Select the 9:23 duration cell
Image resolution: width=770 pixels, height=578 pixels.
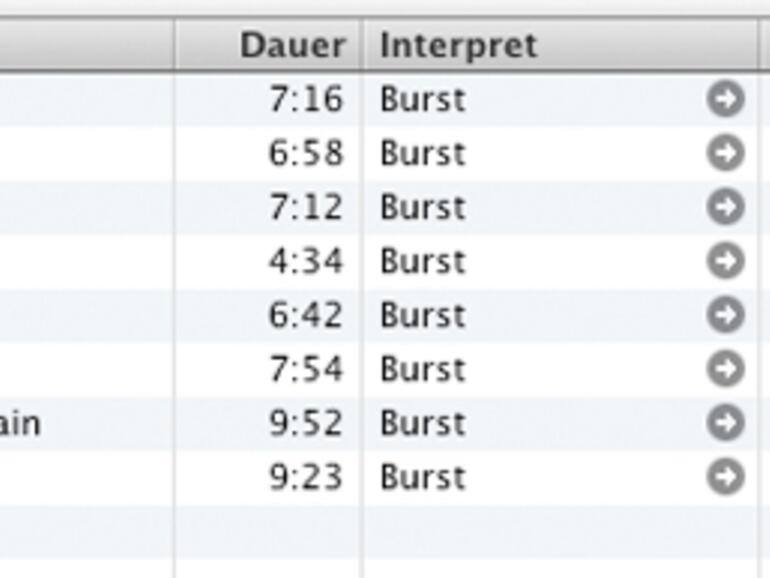(305, 477)
